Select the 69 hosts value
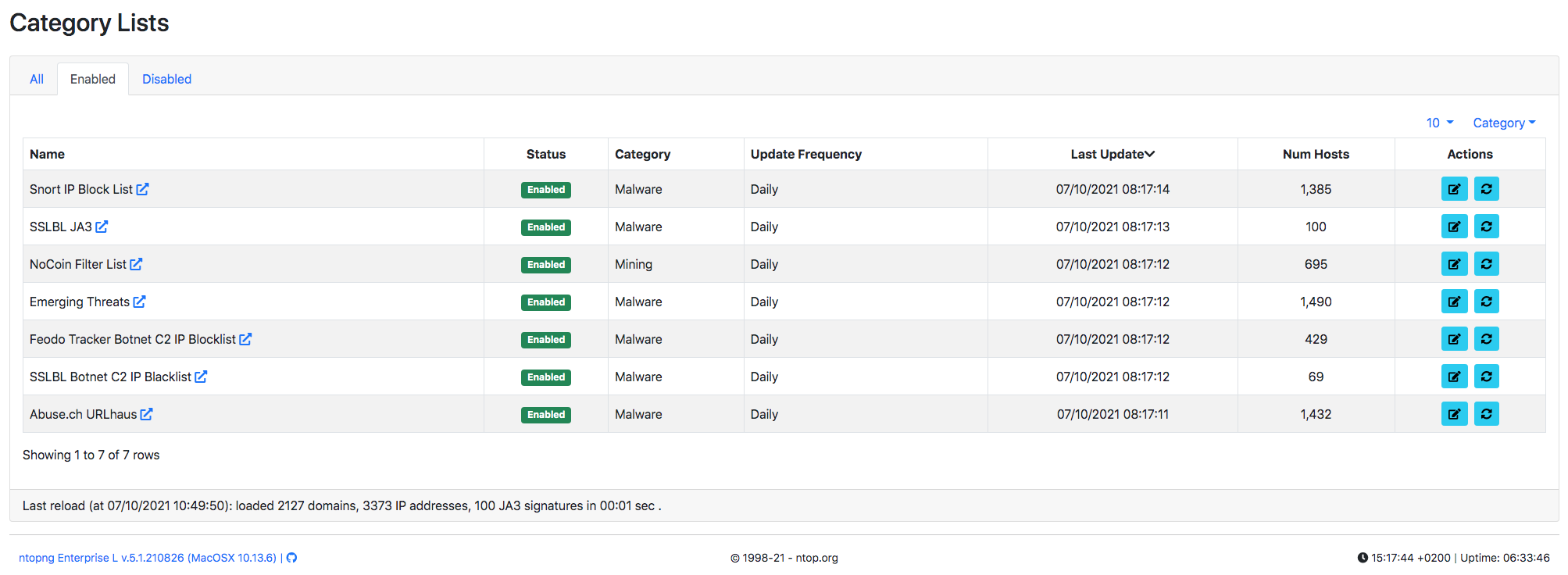1568x575 pixels. click(x=1316, y=377)
